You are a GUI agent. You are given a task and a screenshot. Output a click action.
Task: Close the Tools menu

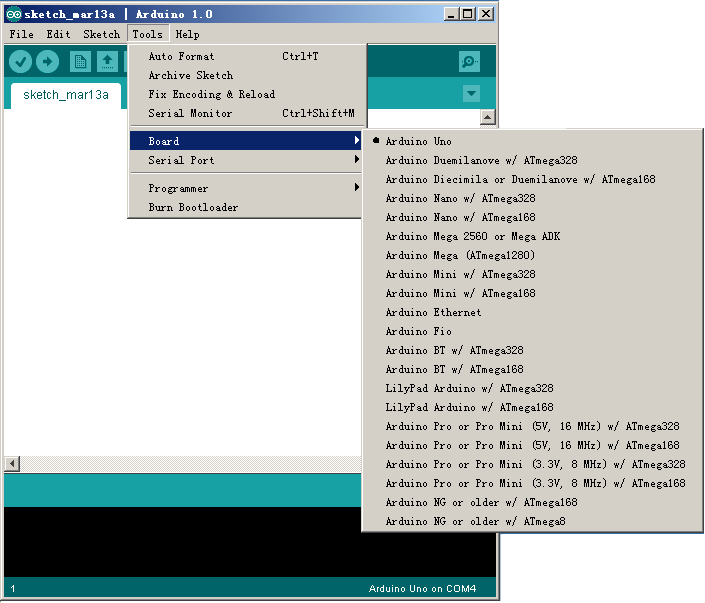148,34
